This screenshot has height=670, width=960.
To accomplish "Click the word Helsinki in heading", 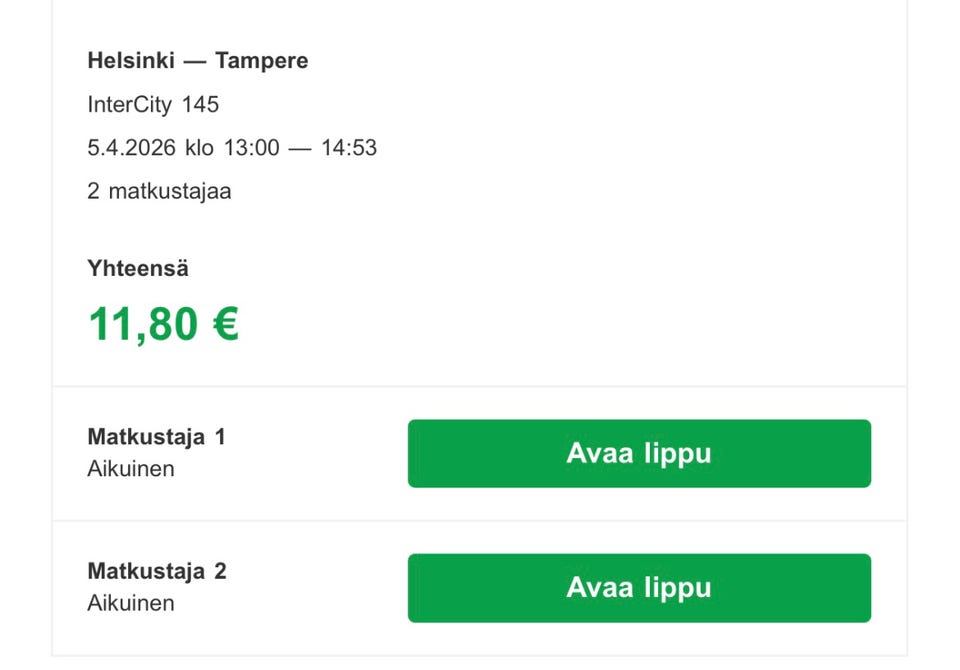I will click(131, 61).
